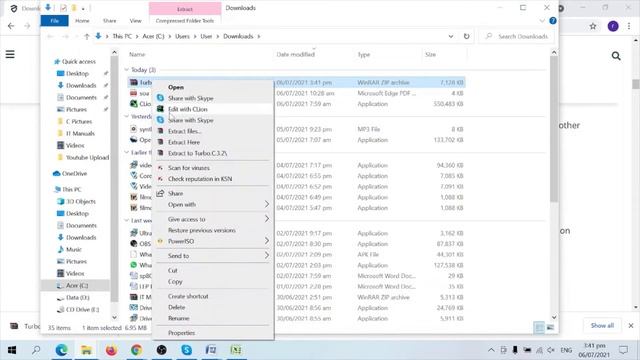The width and height of the screenshot is (640, 360).
Task: Click the Explorer help question-mark icon
Action: coord(553,20)
